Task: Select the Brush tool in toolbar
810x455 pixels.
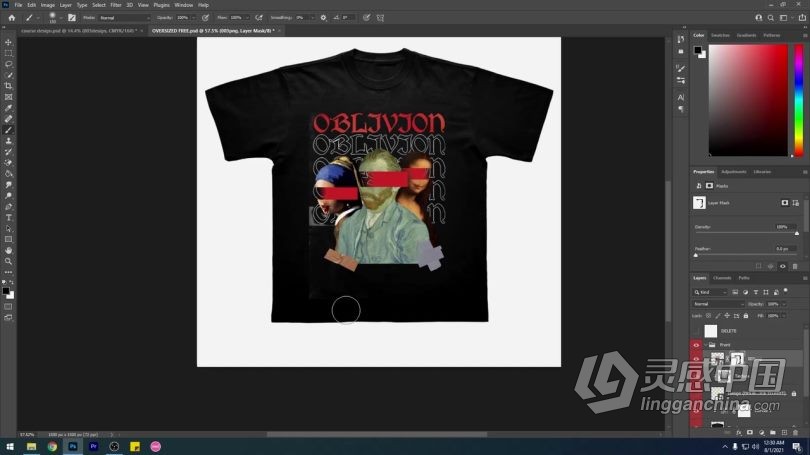Action: pos(8,130)
